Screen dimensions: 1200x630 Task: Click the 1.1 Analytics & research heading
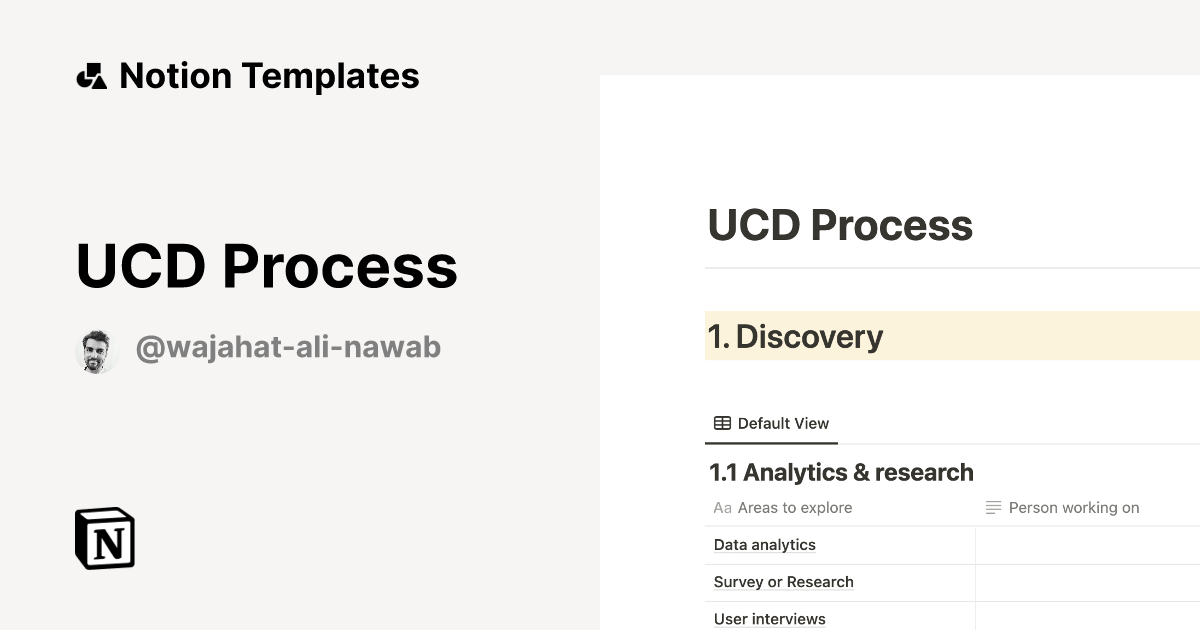[841, 472]
